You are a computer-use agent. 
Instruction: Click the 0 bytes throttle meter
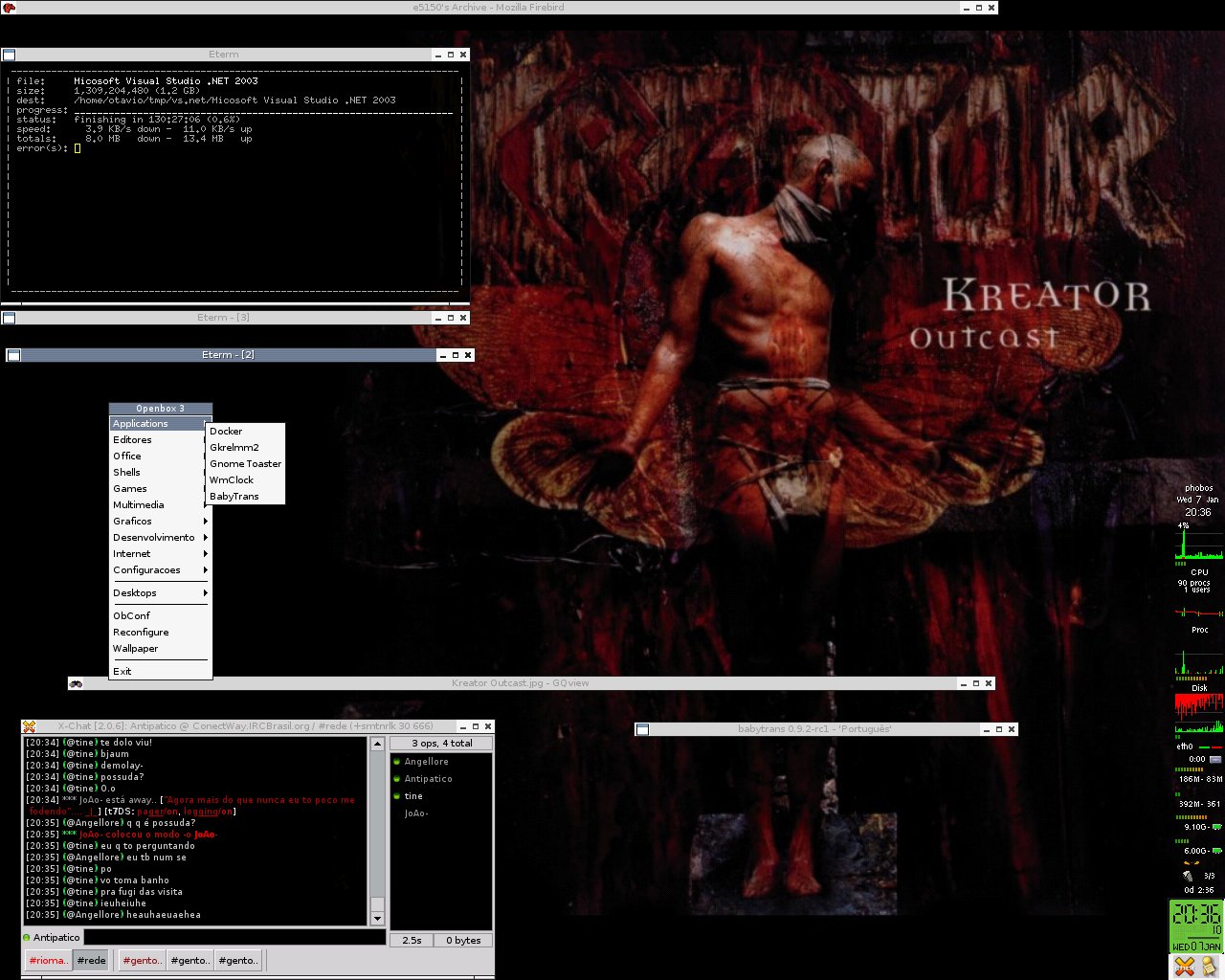(x=464, y=940)
